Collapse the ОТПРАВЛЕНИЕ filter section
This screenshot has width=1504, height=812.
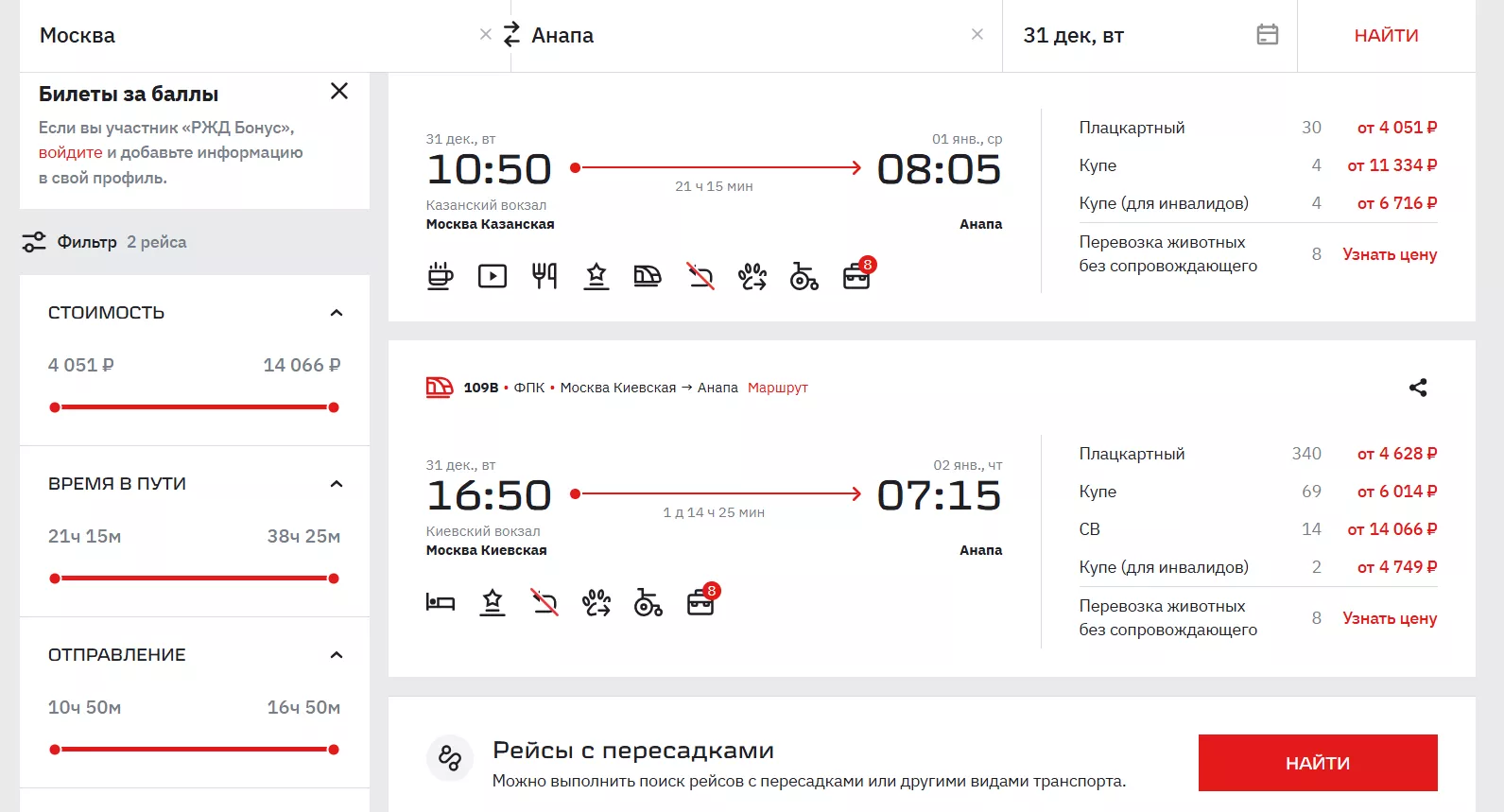337,655
